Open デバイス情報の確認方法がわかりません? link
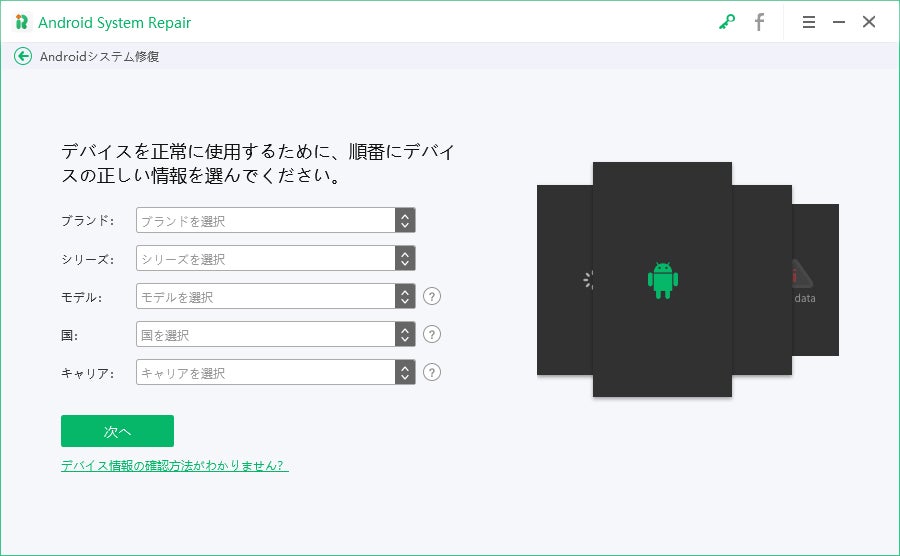900x556 pixels. pyautogui.click(x=174, y=465)
